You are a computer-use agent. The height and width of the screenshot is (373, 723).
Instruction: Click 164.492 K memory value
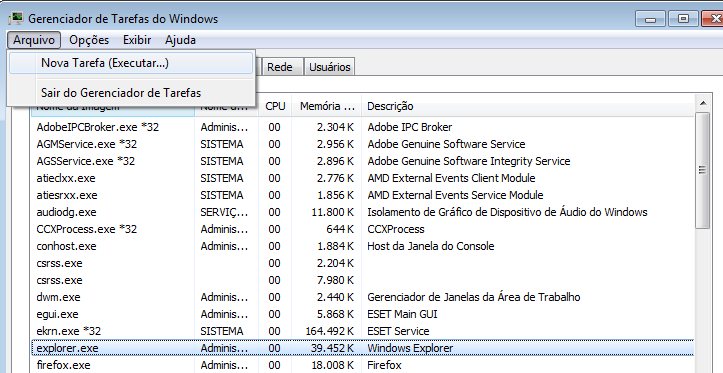[x=330, y=331]
